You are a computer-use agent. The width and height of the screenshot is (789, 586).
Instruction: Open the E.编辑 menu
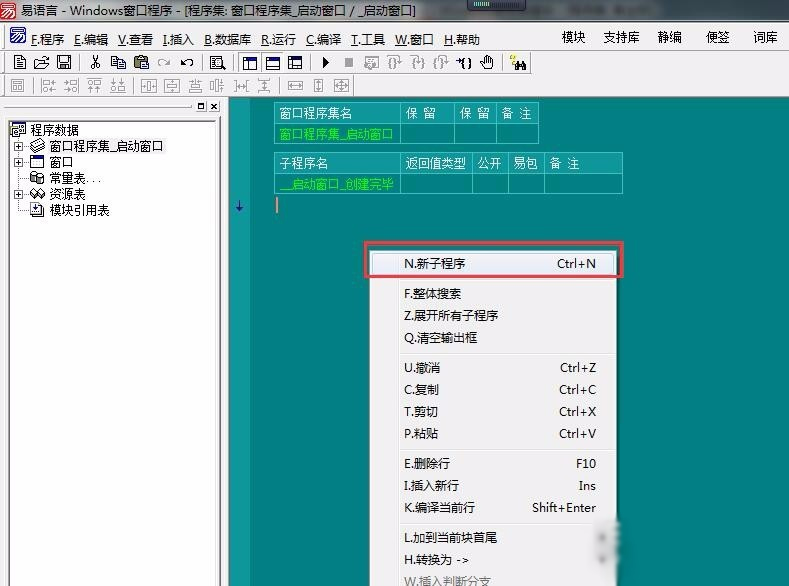[x=91, y=39]
